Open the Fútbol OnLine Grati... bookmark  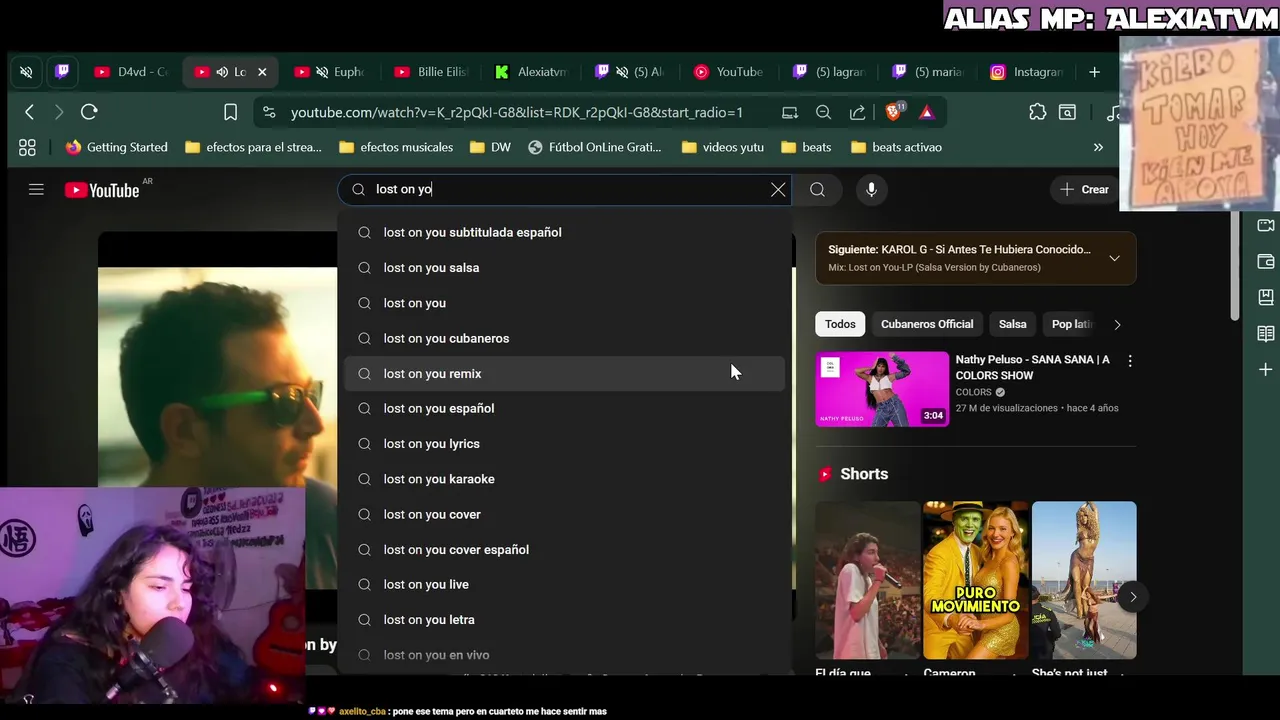[595, 147]
